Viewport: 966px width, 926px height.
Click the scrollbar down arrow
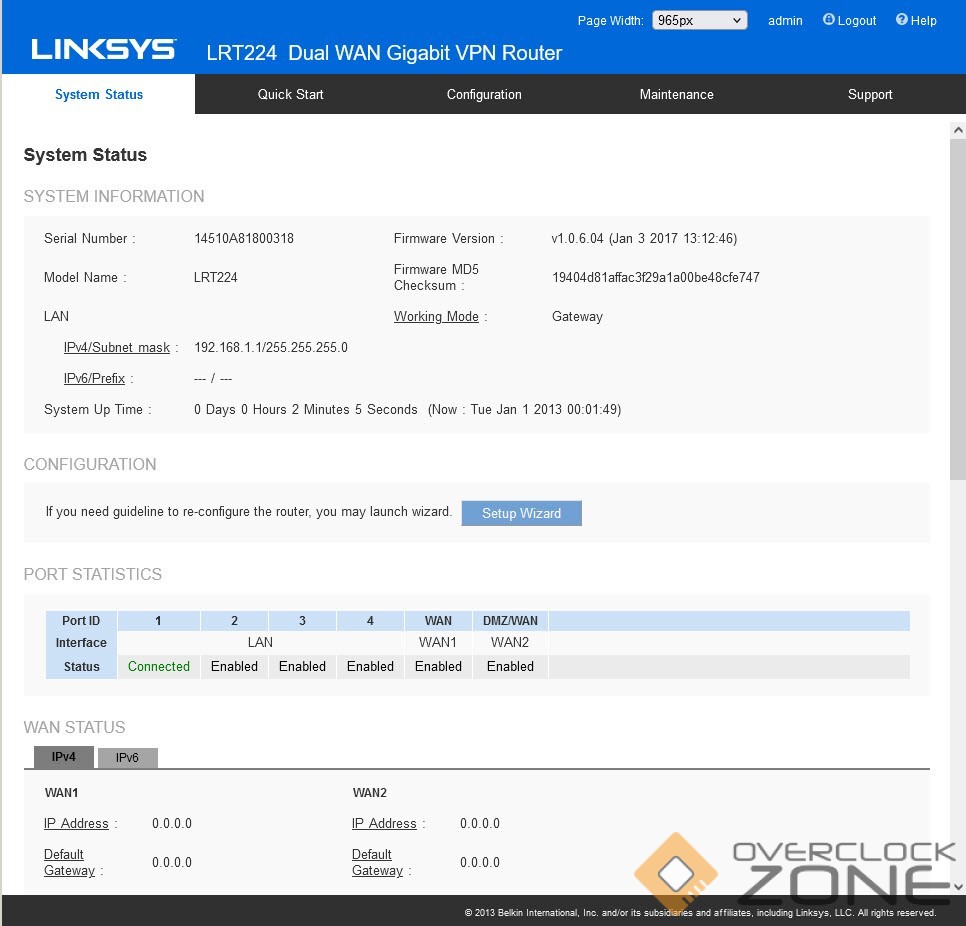(957, 887)
